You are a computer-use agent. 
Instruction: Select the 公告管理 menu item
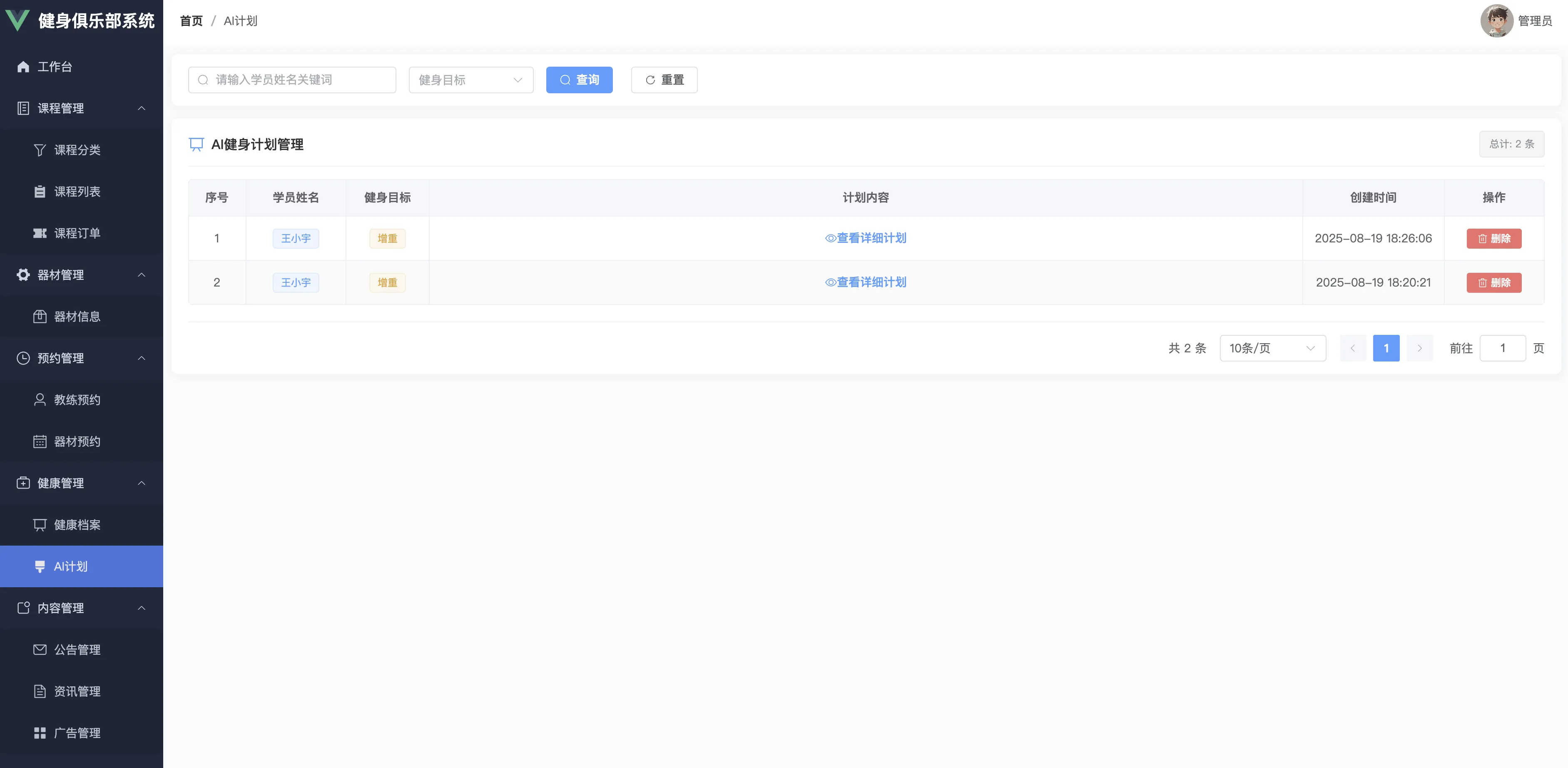pos(77,650)
